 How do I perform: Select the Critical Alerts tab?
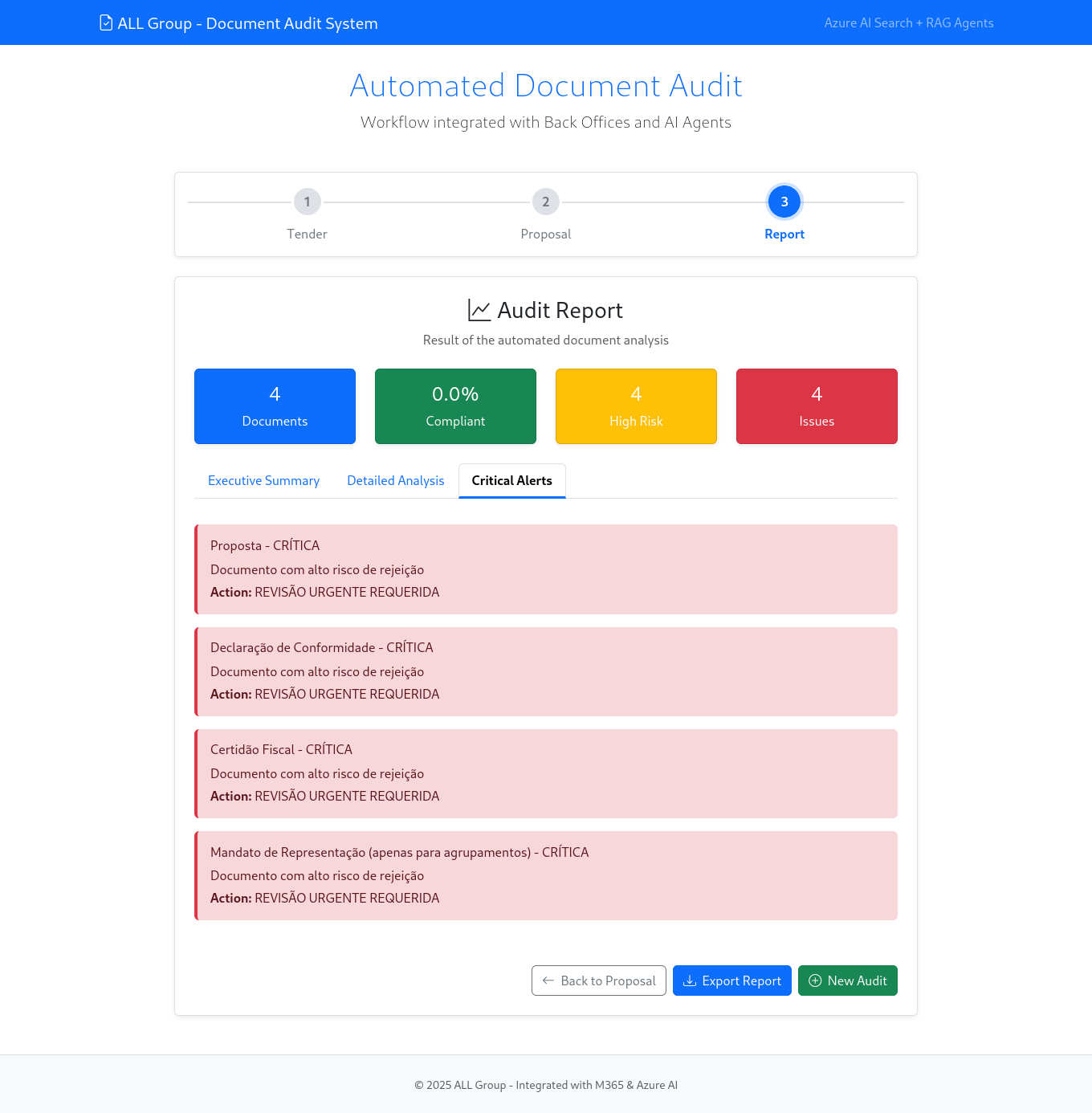(x=511, y=480)
